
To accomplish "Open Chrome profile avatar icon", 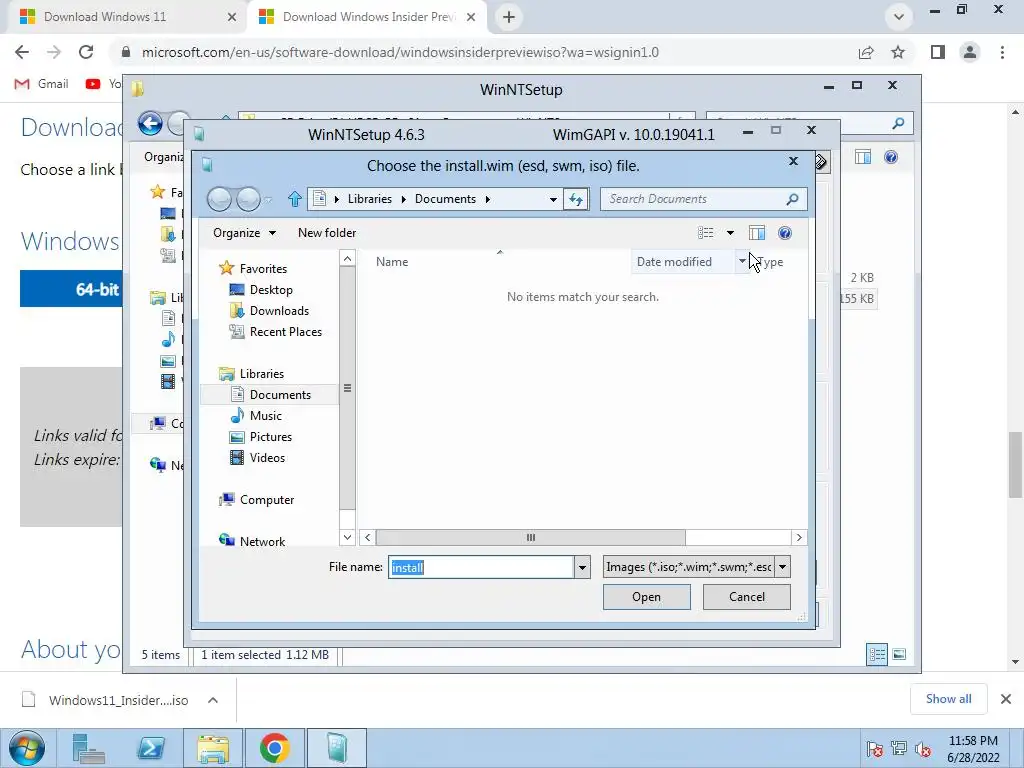I will click(x=970, y=52).
